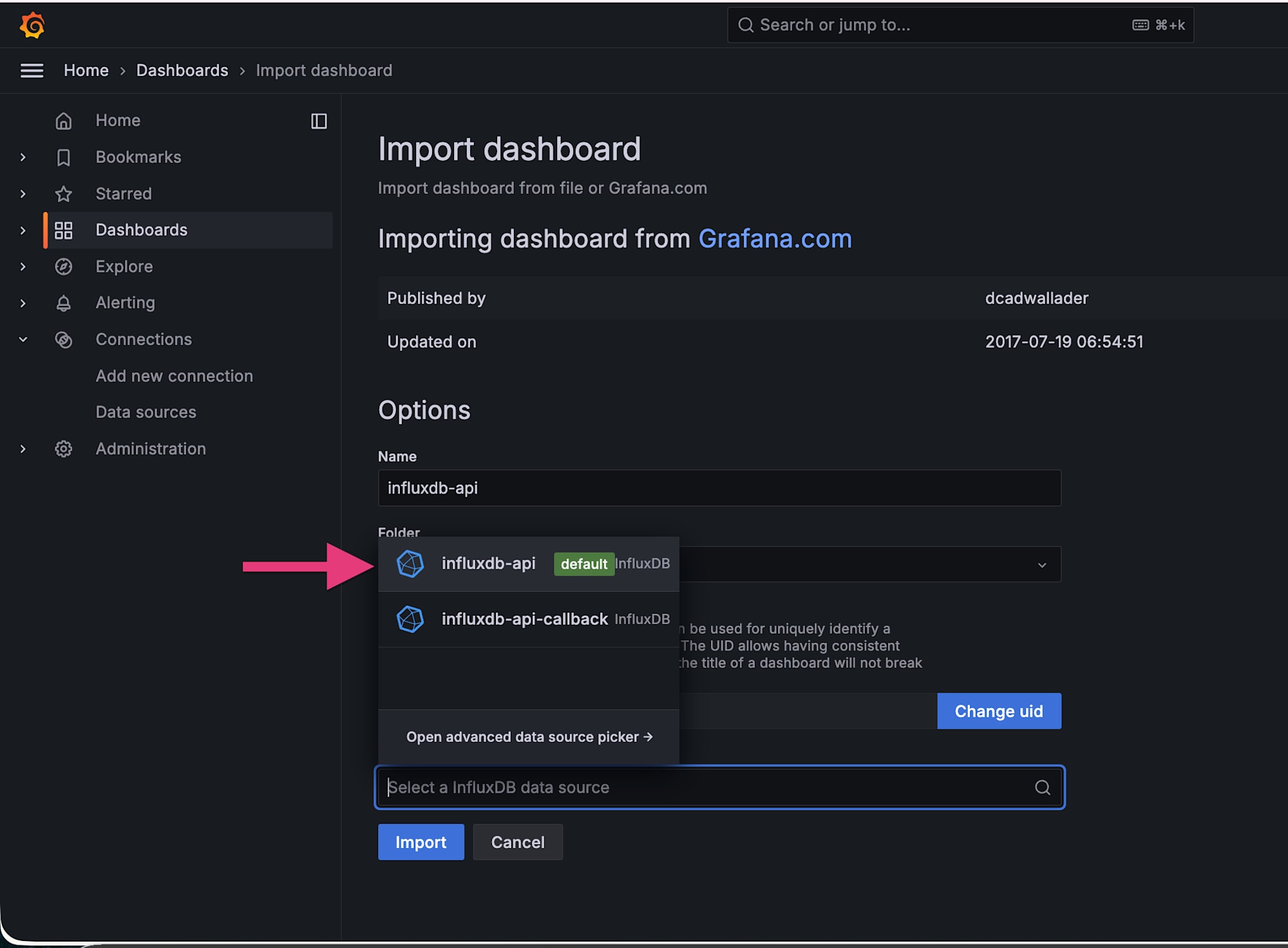The height and width of the screenshot is (948, 1288).
Task: Collapse the Connections section chevron
Action: coord(23,339)
